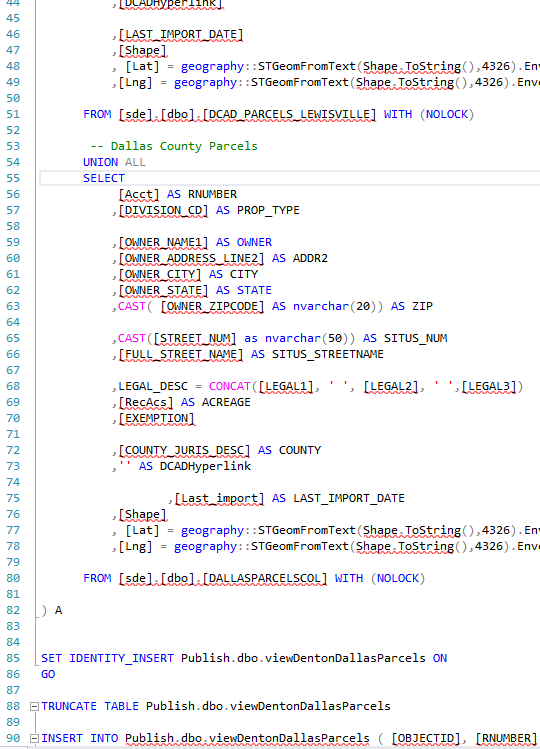Screen dimensions: 540x749
Task: Click the [LEGAL3] argument
Action: 489,386
